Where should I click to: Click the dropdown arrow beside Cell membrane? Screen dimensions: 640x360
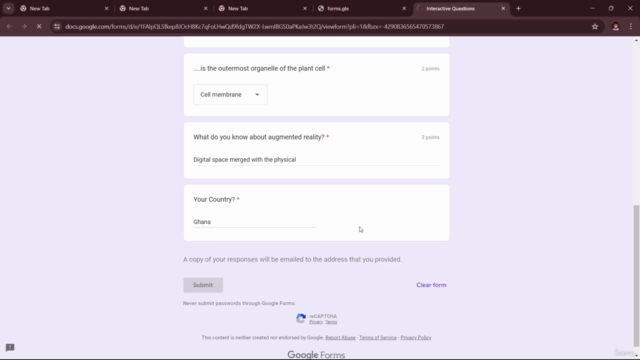(x=257, y=95)
